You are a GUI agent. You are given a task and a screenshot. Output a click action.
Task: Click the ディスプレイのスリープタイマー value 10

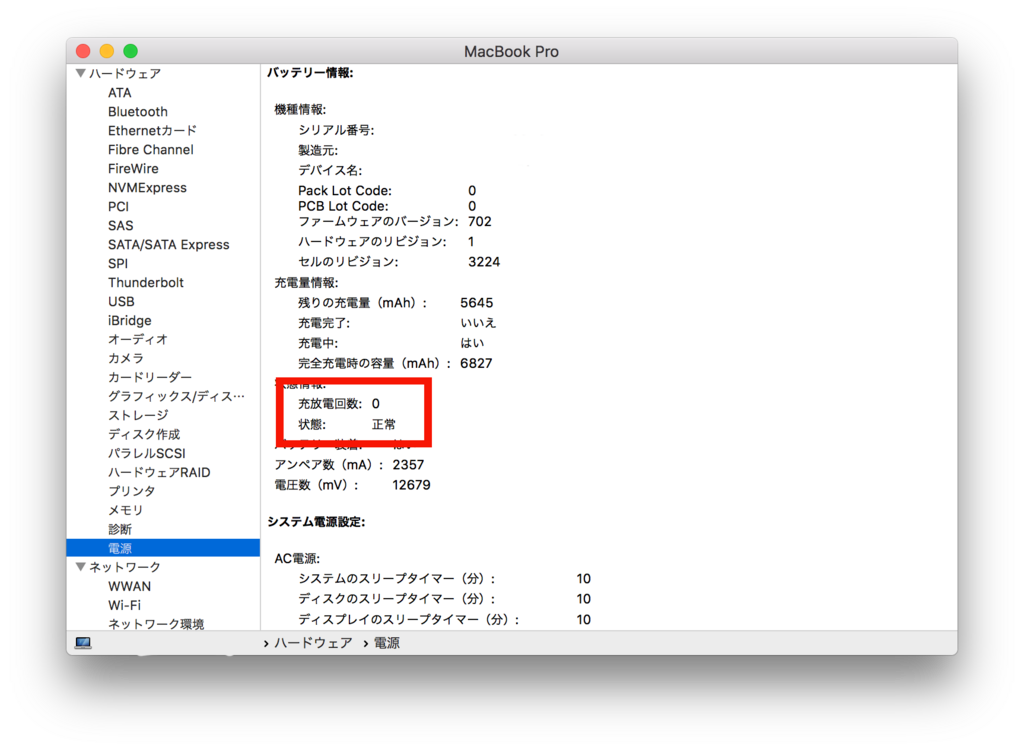584,619
